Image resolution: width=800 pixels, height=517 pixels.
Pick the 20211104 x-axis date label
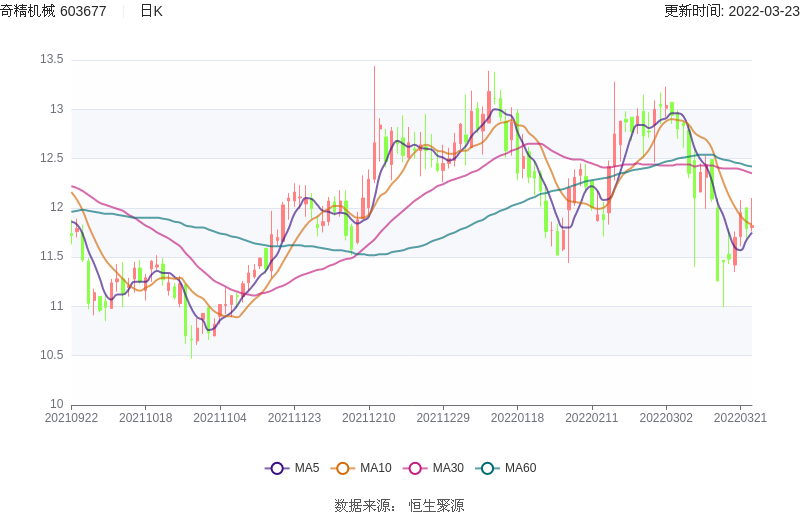coord(220,418)
